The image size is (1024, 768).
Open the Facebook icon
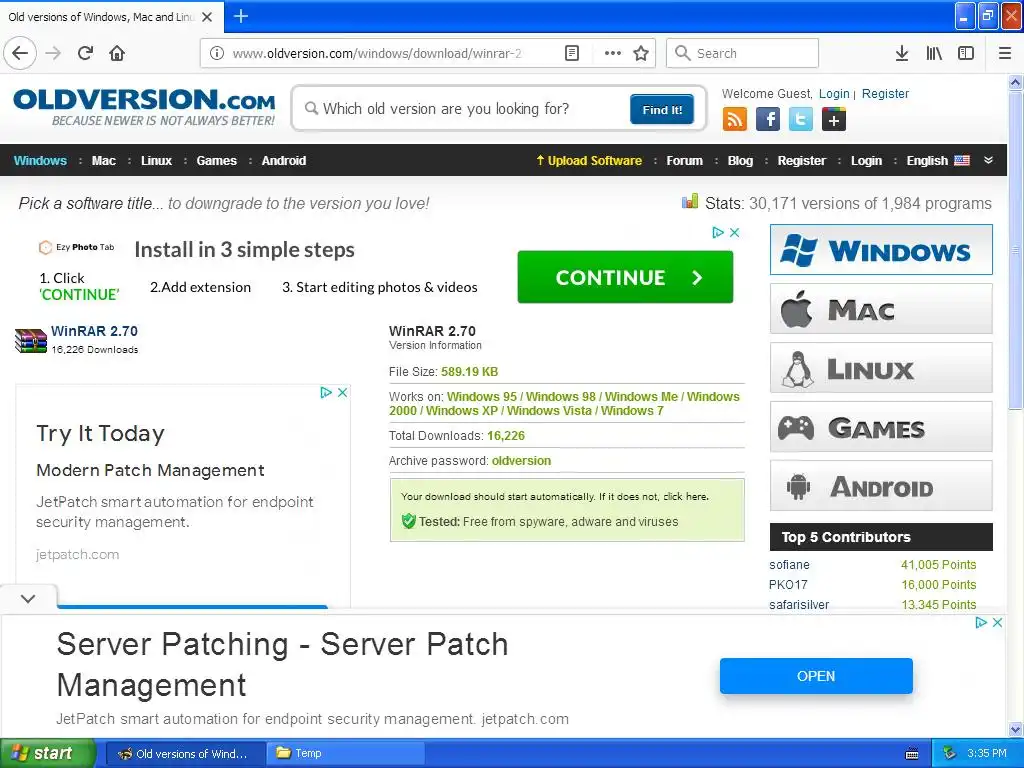coord(768,120)
